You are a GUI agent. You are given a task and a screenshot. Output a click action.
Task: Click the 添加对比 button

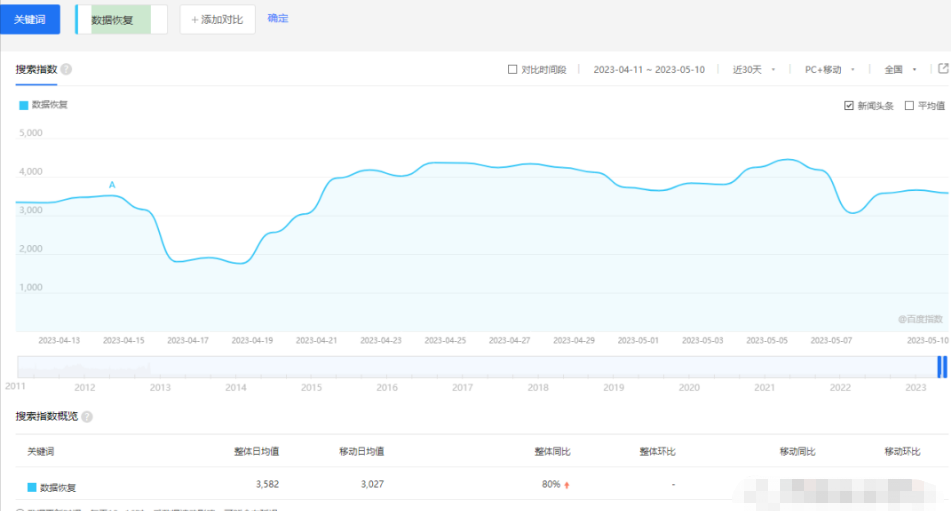(217, 19)
